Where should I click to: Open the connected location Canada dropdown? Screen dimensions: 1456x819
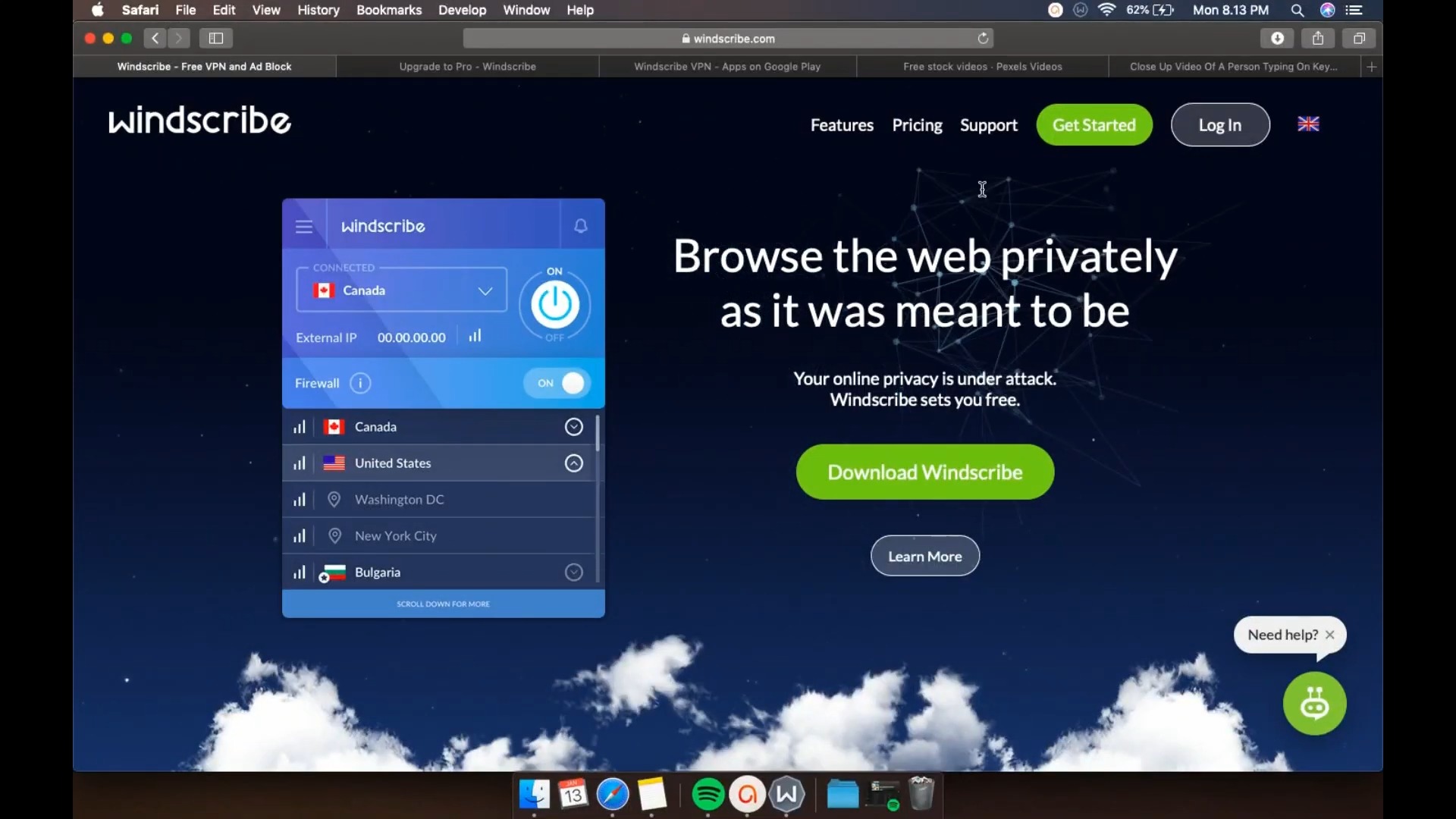pos(401,291)
